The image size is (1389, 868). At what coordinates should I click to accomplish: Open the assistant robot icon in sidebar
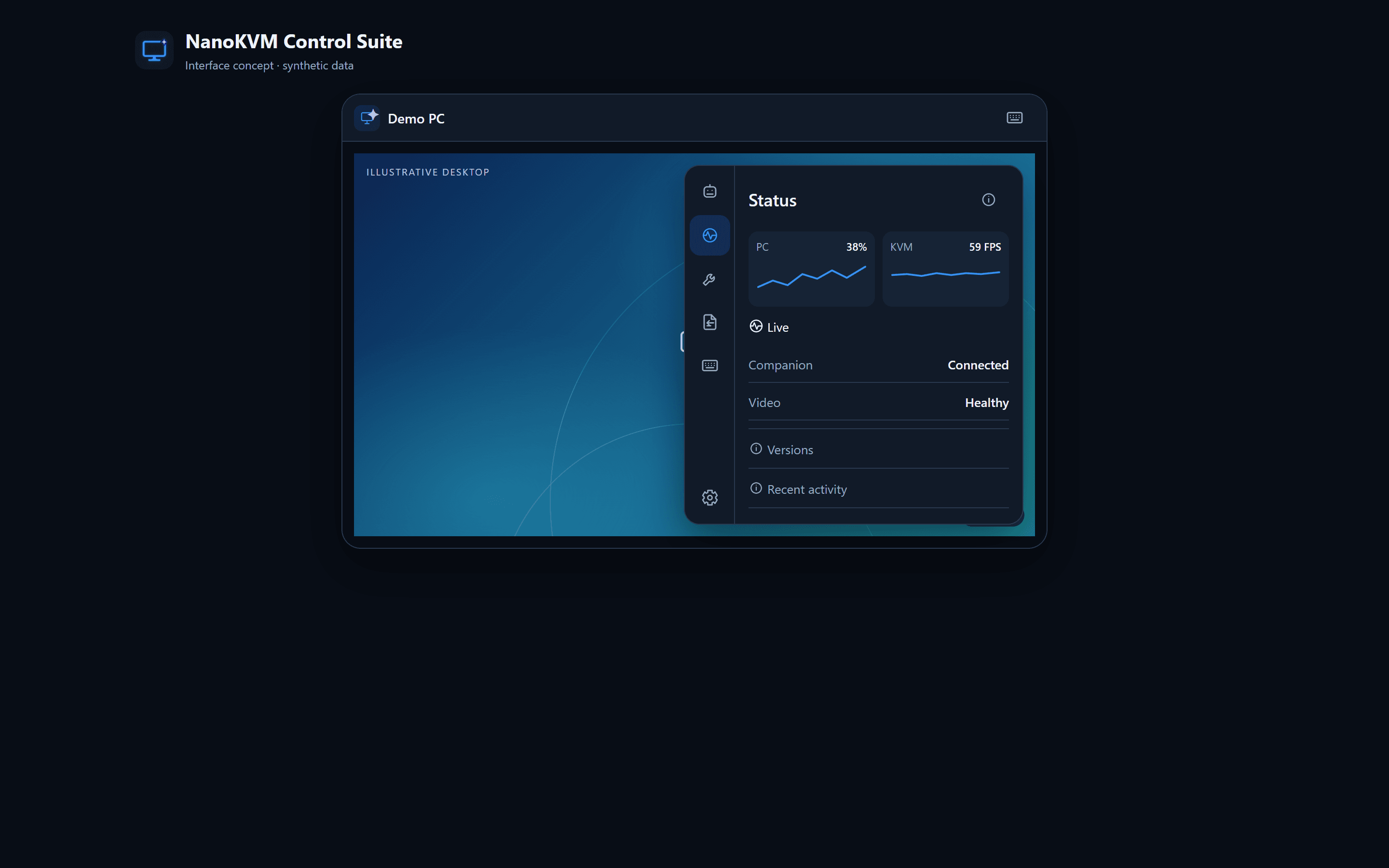(709, 191)
